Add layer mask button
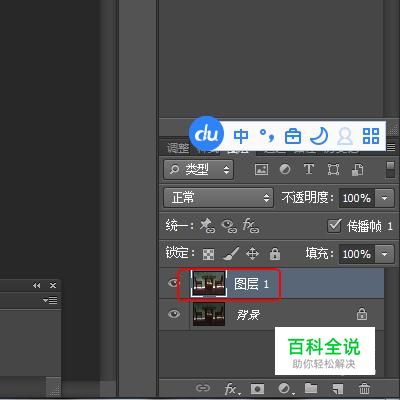400x400 pixels. (x=257, y=389)
